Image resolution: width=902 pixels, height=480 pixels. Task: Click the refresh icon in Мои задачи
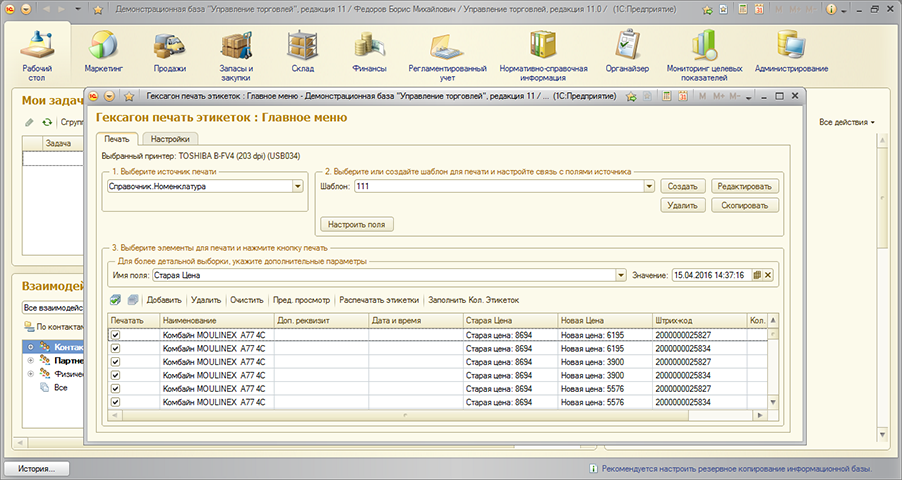(x=46, y=122)
